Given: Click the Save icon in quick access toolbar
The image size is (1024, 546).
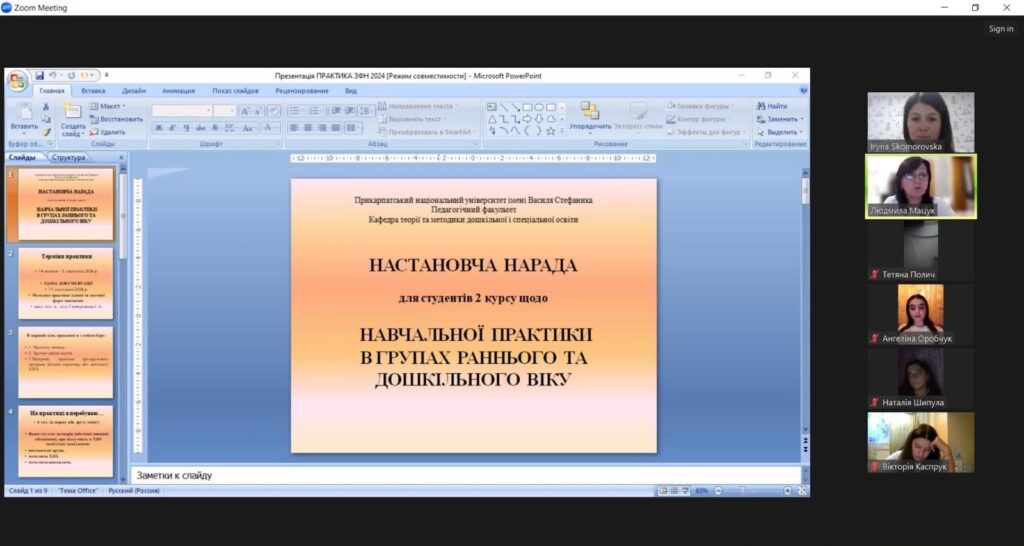Looking at the screenshot, I should click(40, 75).
